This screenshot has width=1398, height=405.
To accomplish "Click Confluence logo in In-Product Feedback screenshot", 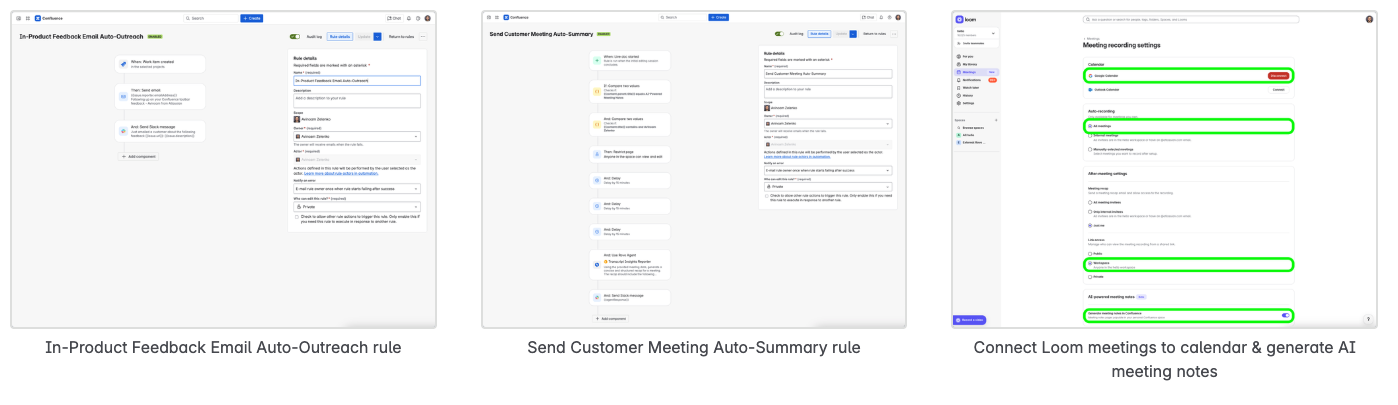I will [50, 18].
